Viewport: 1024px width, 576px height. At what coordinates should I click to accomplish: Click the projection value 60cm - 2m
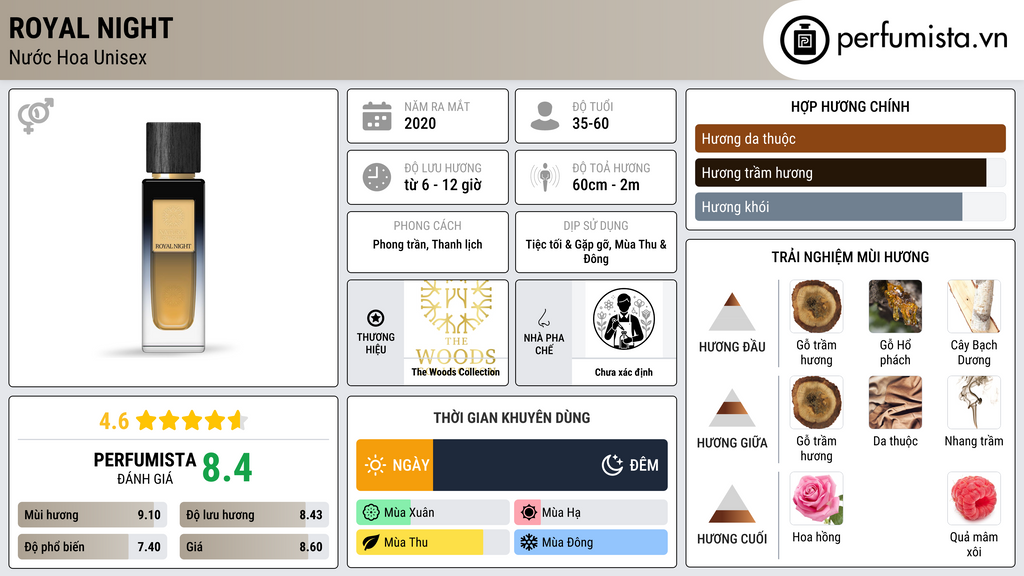[606, 185]
